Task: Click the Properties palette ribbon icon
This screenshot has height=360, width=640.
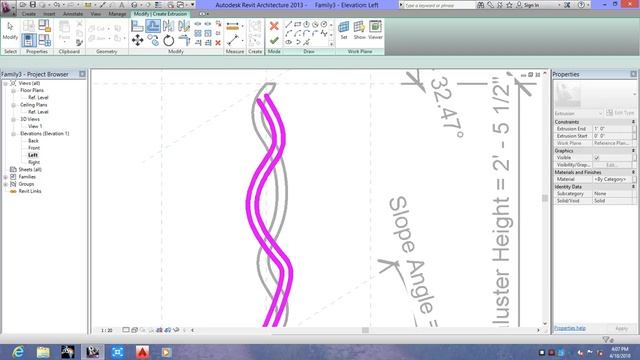Action: tap(29, 40)
